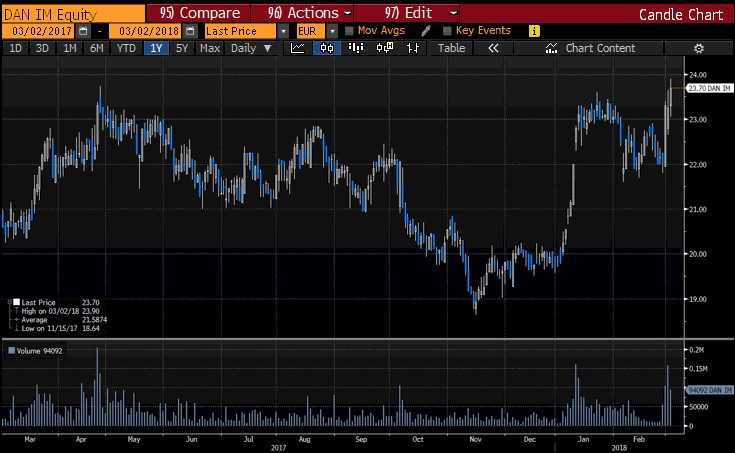Expand the Edit menu arrow
Viewport: 735px width, 453px height.
tap(453, 13)
